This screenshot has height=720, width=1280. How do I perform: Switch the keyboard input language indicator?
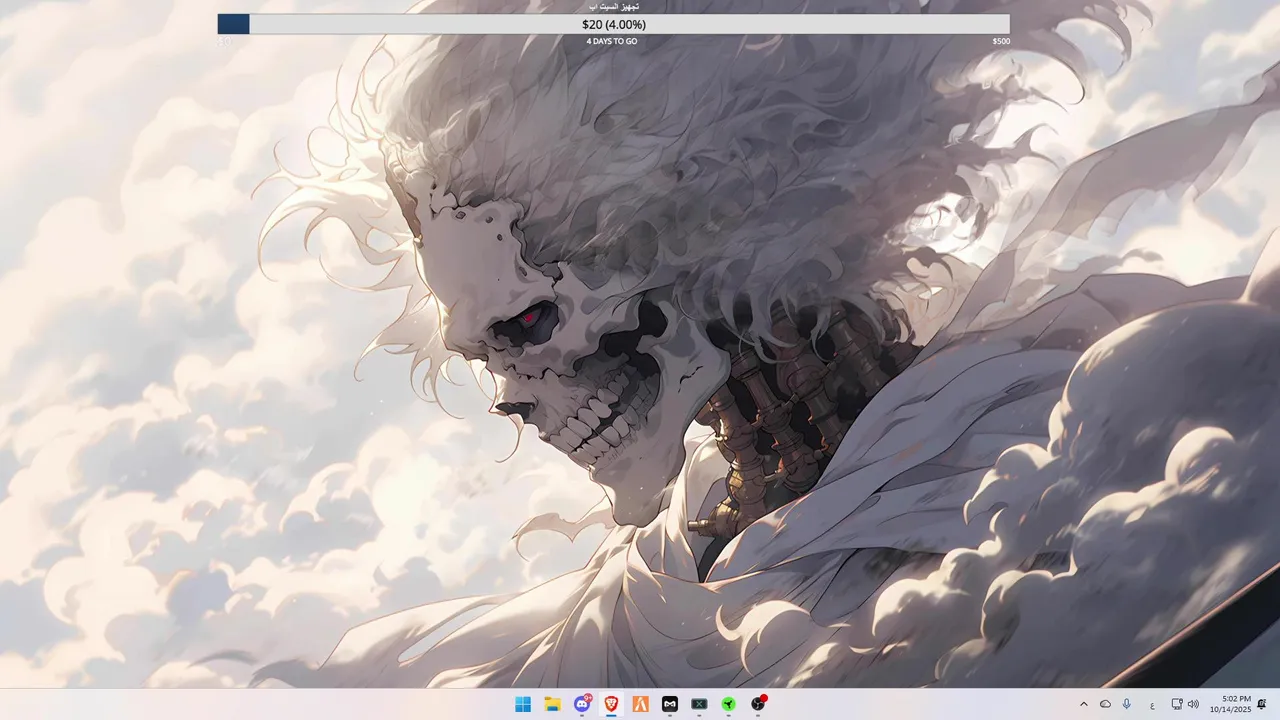pyautogui.click(x=1152, y=705)
